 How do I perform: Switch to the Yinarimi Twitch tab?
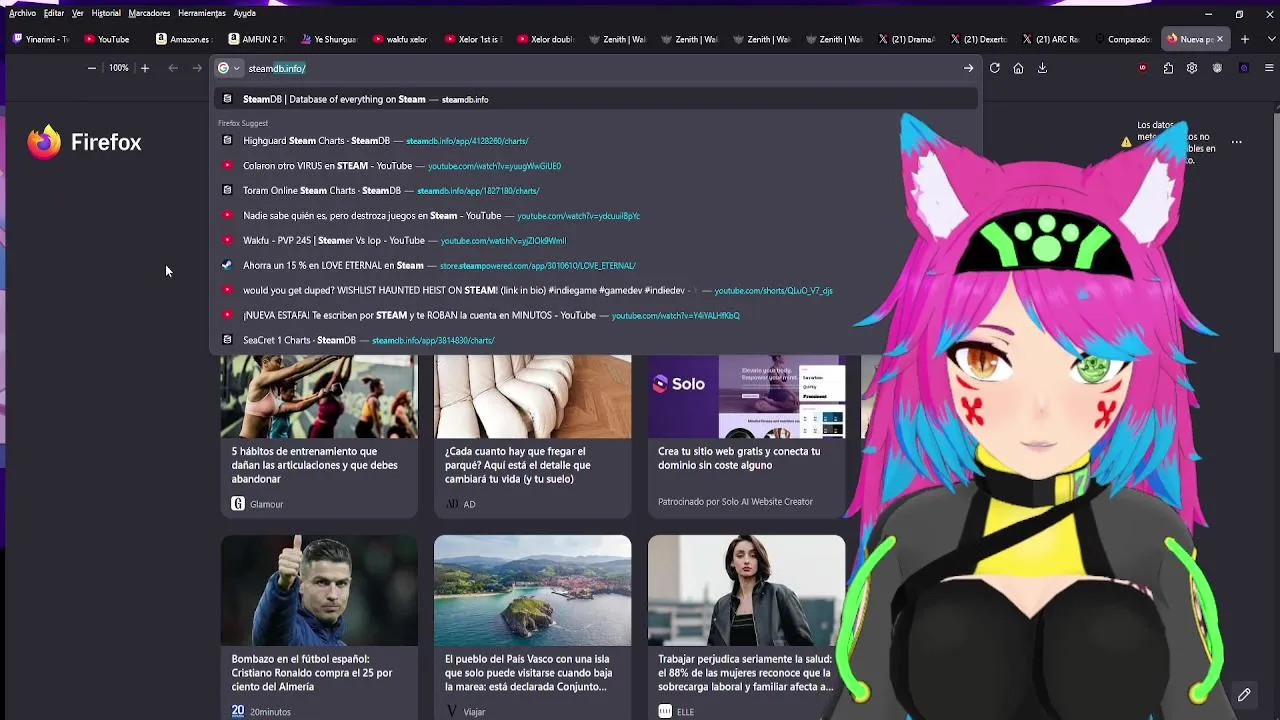[40, 39]
